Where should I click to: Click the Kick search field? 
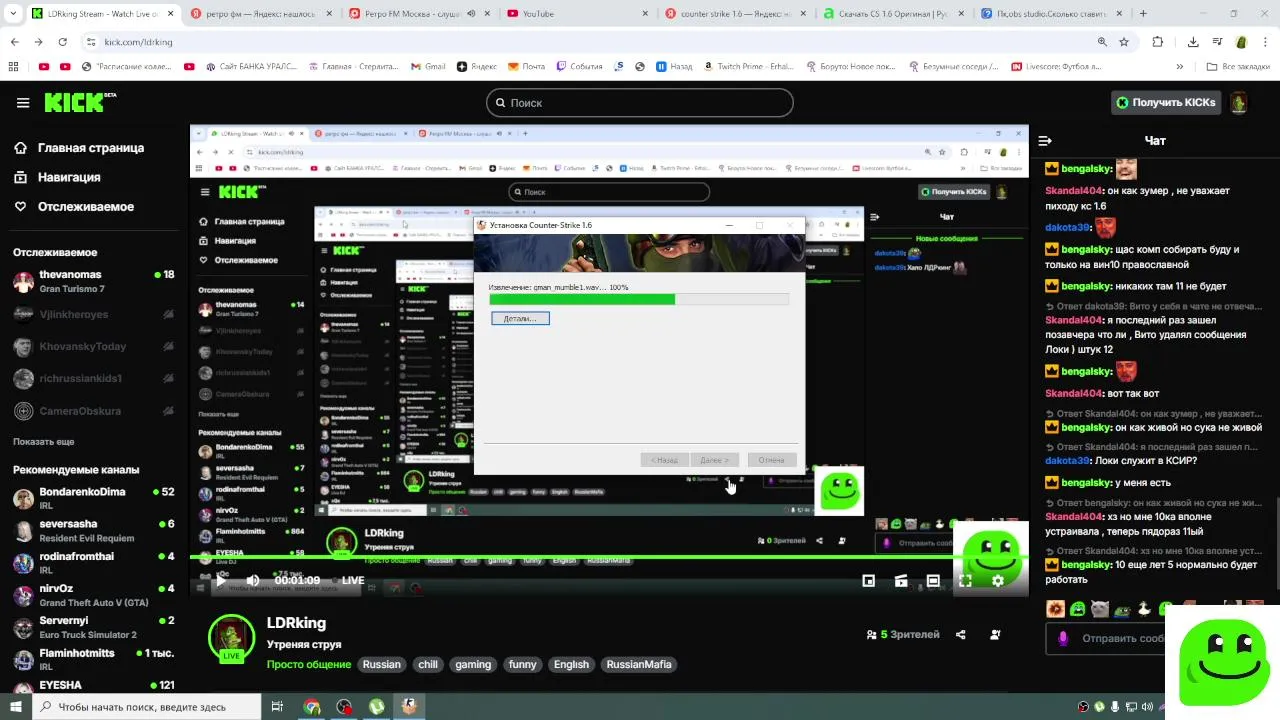click(x=640, y=102)
